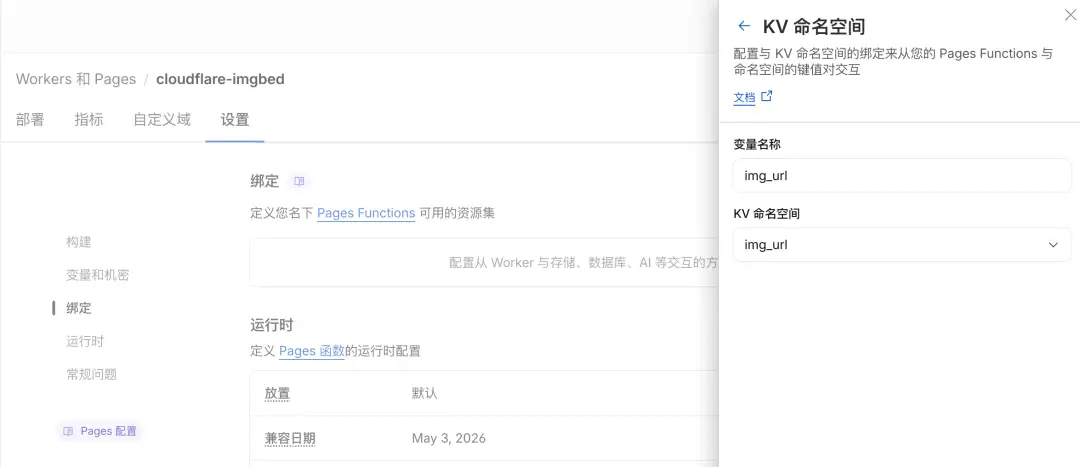Switch to the 指标 tab
Viewport: 1080px width, 467px height.
tap(89, 120)
